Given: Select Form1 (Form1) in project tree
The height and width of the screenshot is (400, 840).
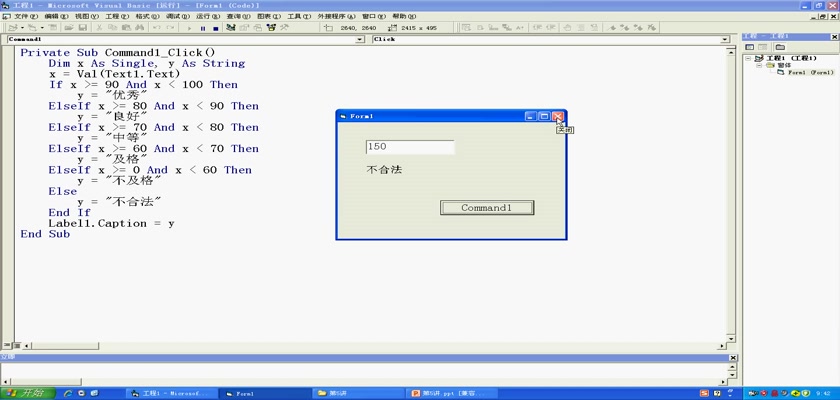Looking at the screenshot, I should (x=809, y=73).
